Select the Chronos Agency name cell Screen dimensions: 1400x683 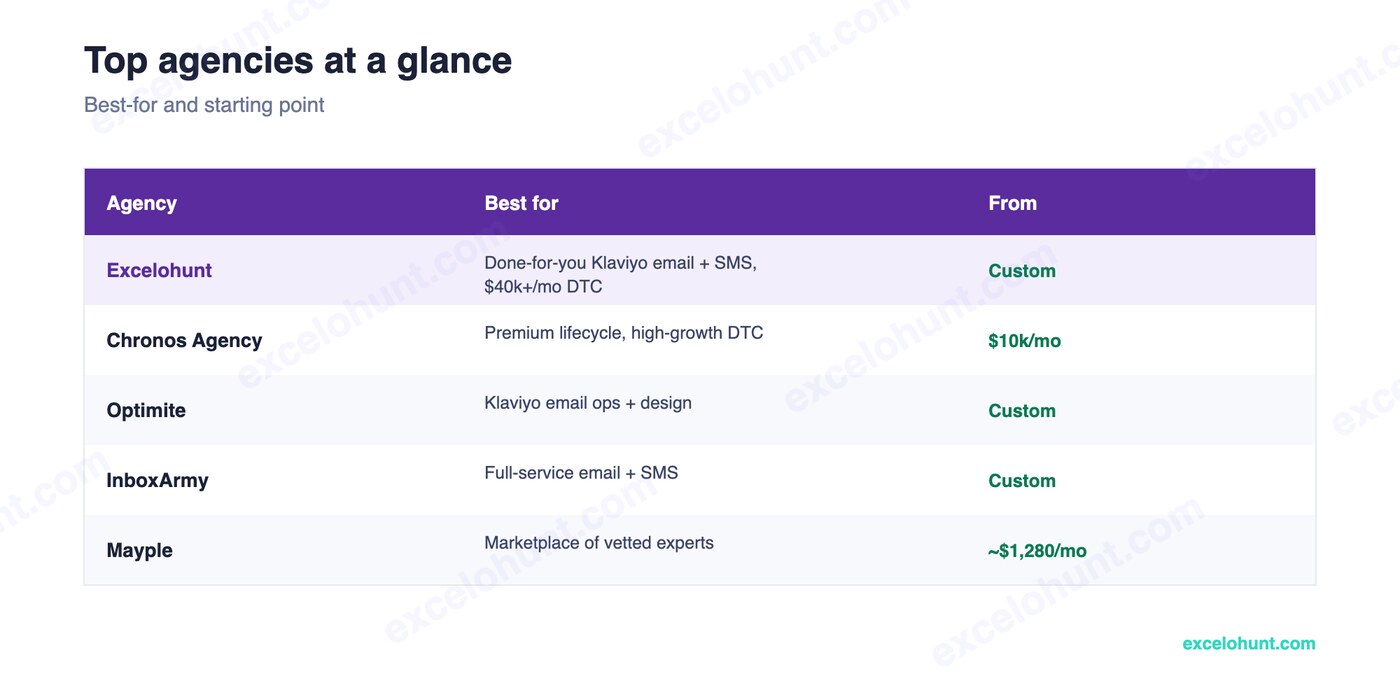point(184,340)
